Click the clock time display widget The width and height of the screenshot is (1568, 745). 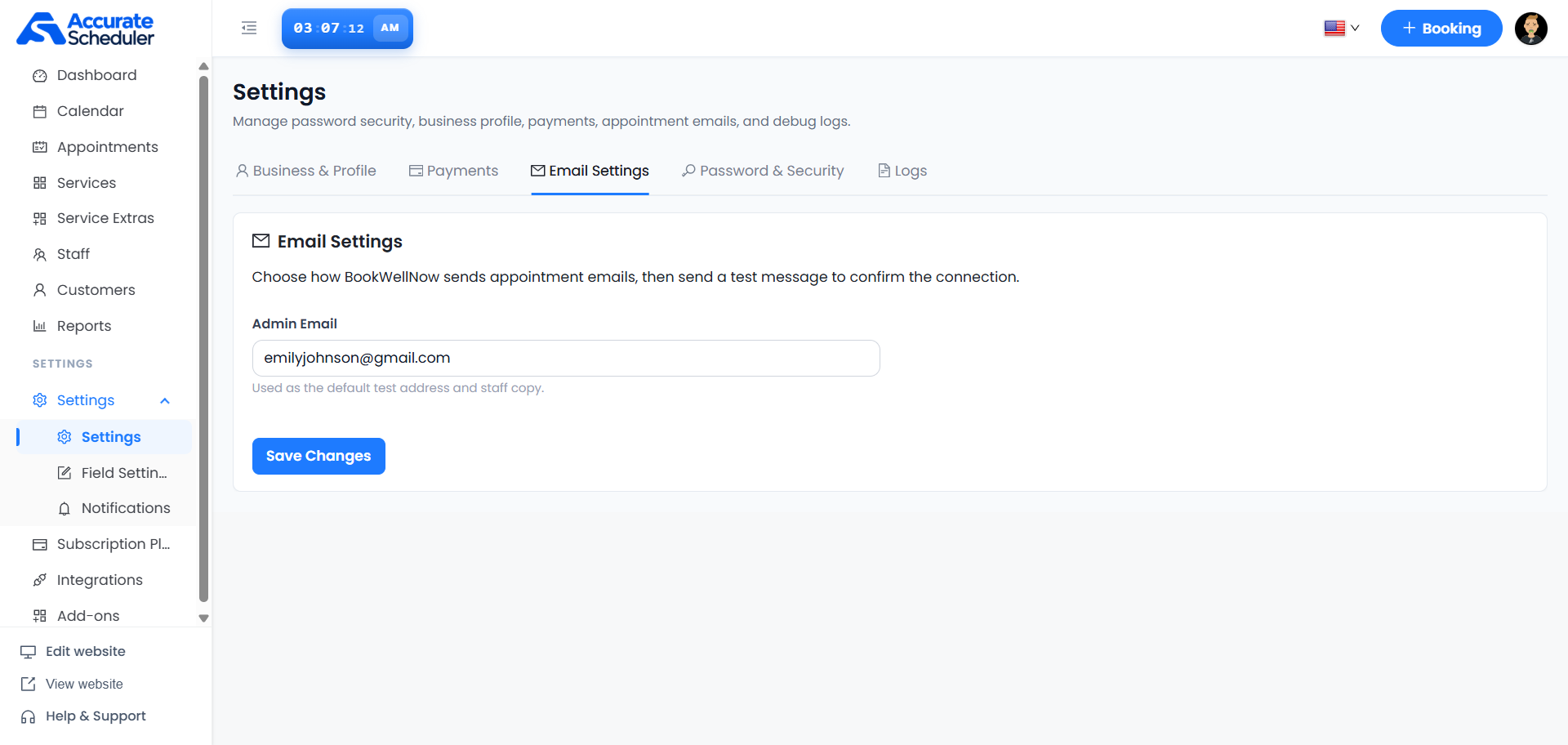(x=347, y=29)
